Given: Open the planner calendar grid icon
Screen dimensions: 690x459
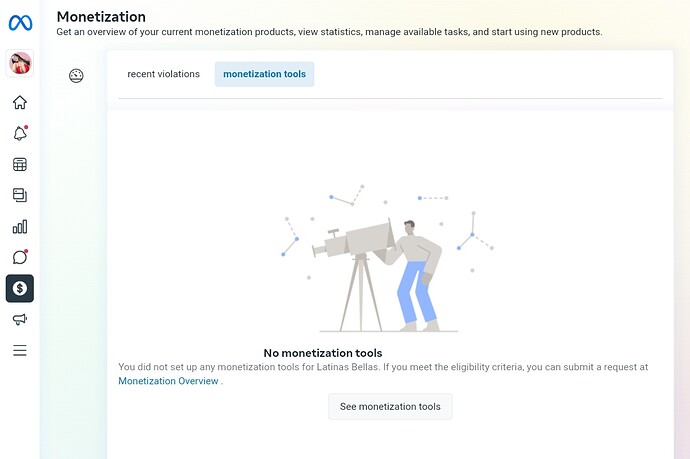Looking at the screenshot, I should pyautogui.click(x=20, y=165).
